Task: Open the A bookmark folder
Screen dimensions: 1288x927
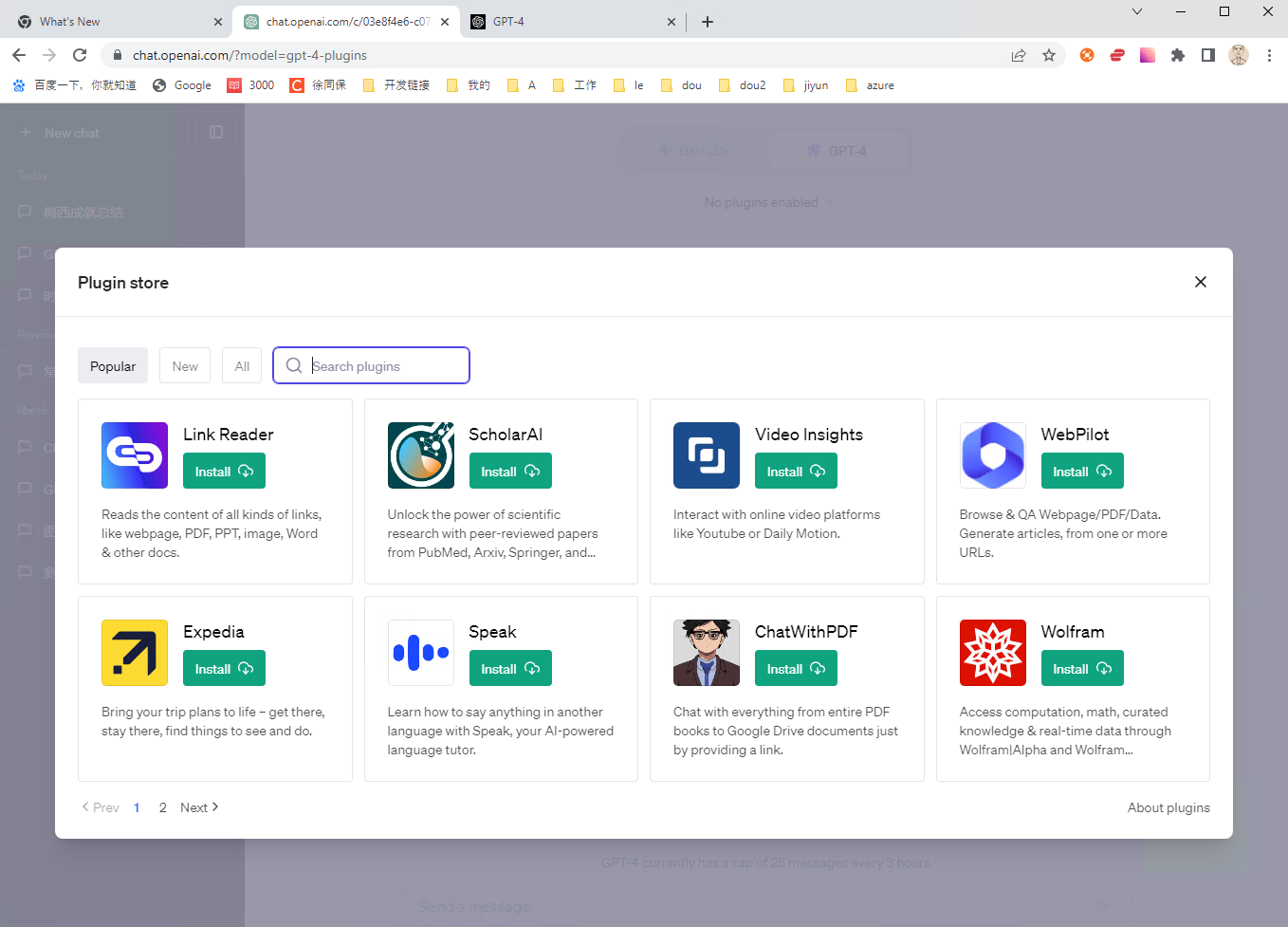Action: click(522, 85)
